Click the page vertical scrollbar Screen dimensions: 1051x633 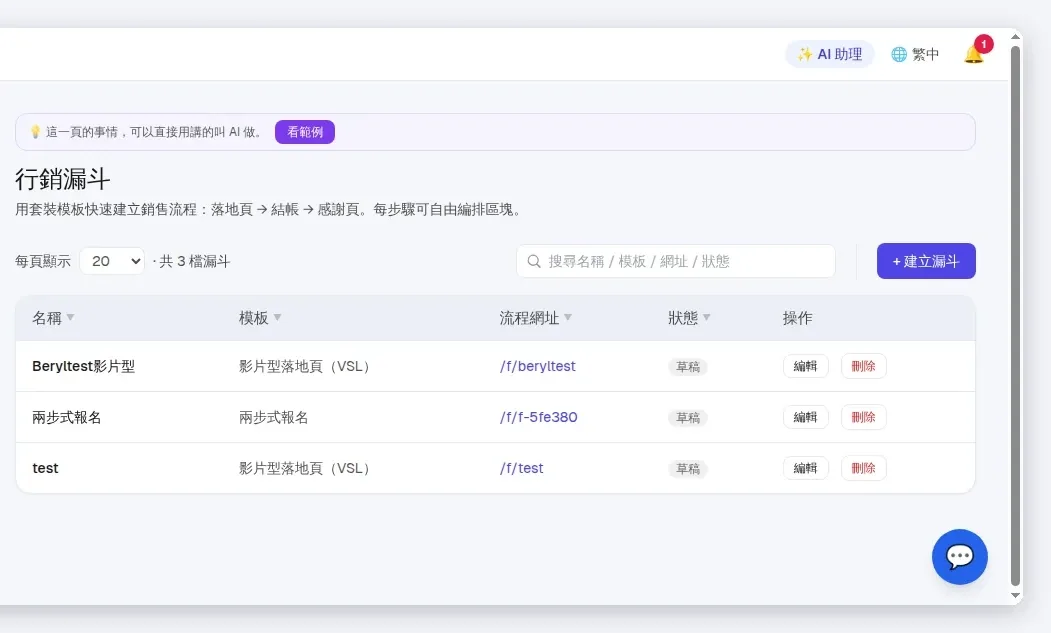click(1015, 315)
